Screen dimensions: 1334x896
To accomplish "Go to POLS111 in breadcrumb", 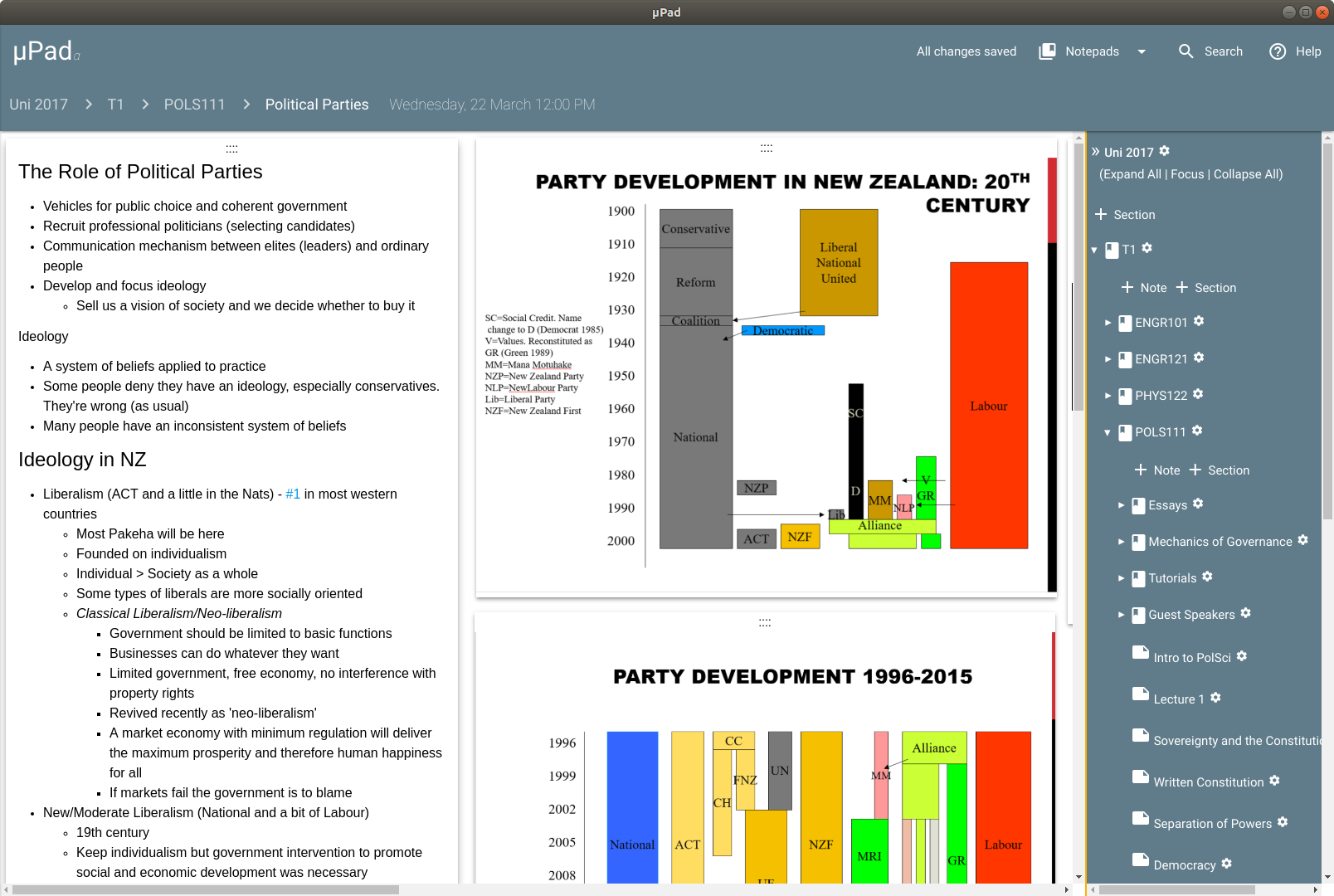I will (195, 105).
